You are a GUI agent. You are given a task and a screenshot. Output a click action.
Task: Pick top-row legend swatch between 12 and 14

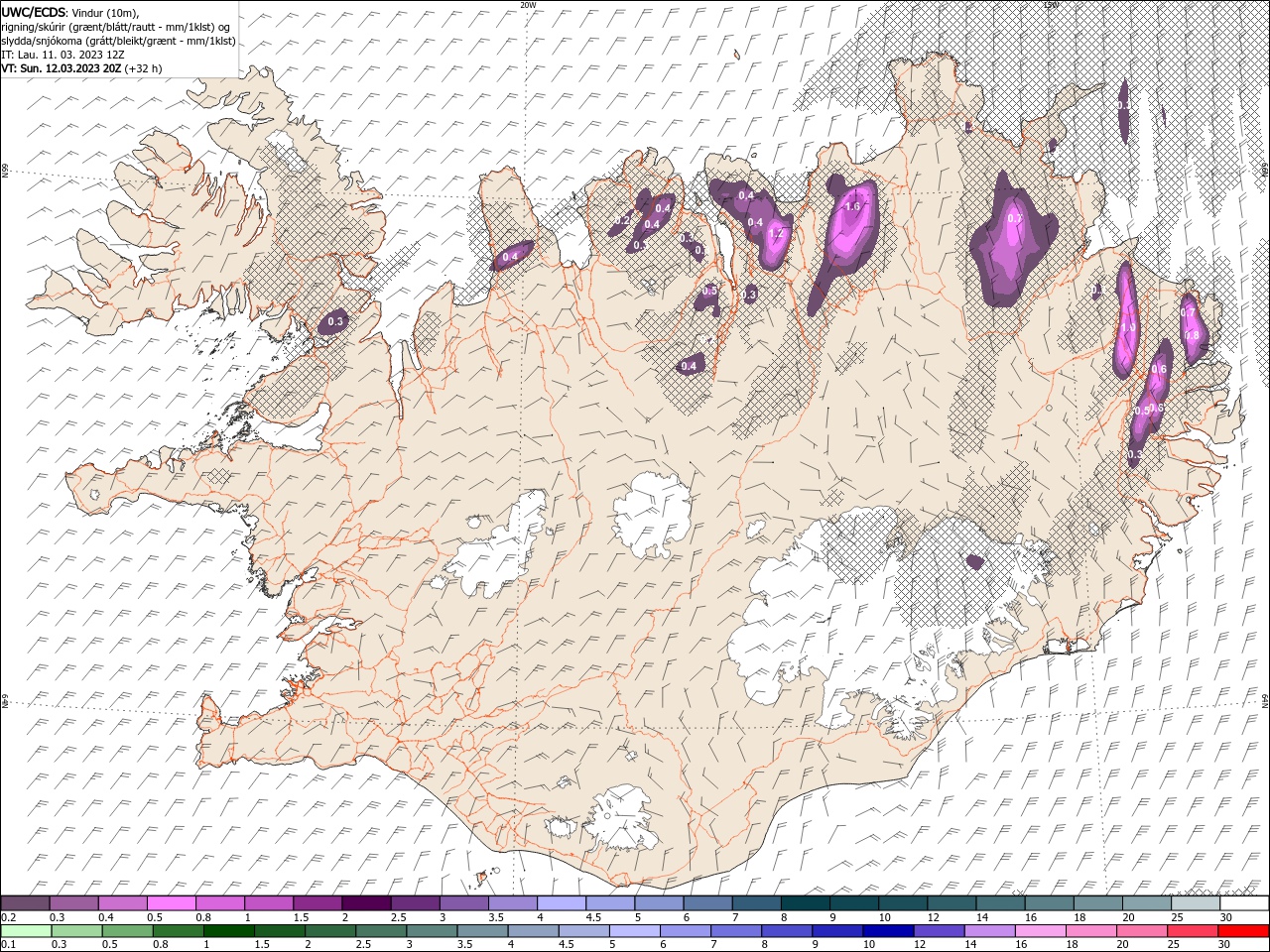click(951, 903)
